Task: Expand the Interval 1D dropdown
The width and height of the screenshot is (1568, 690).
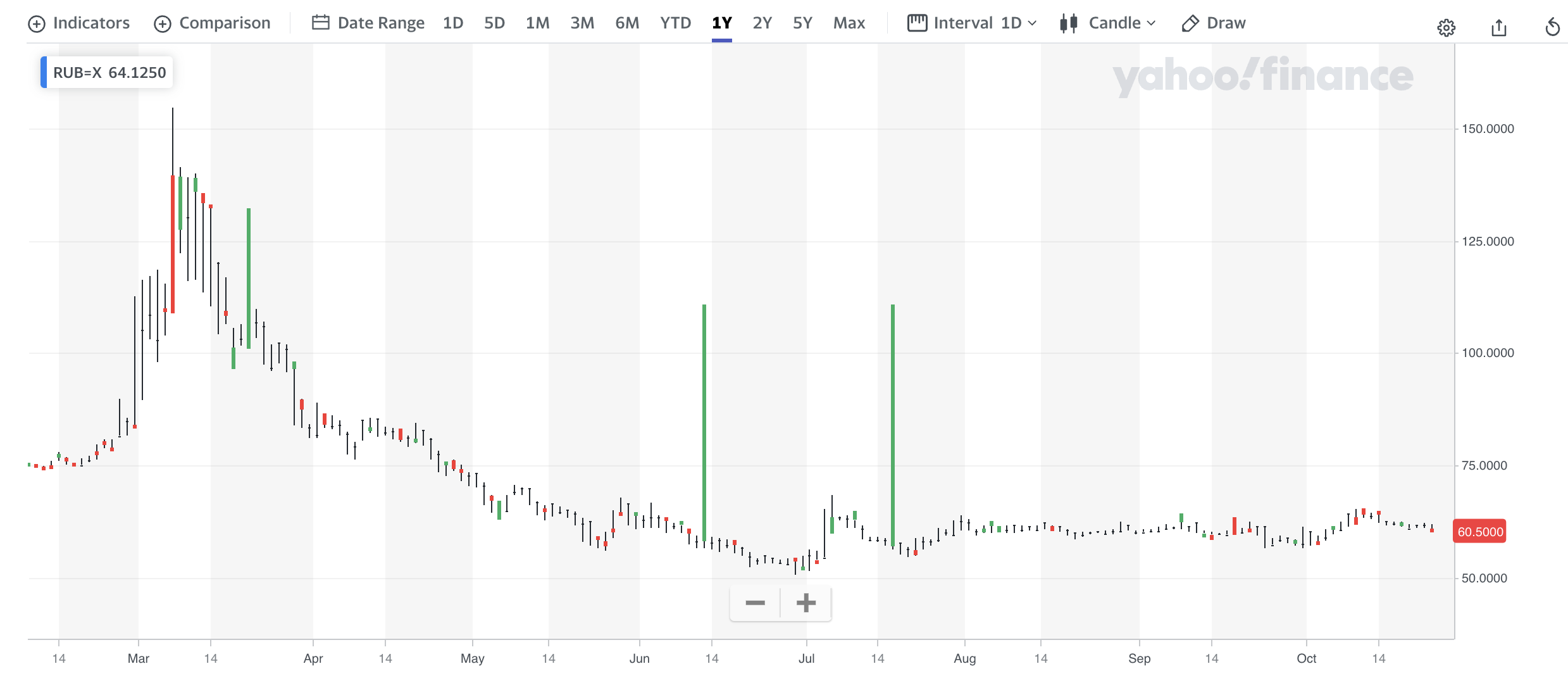Action: pos(1018,23)
